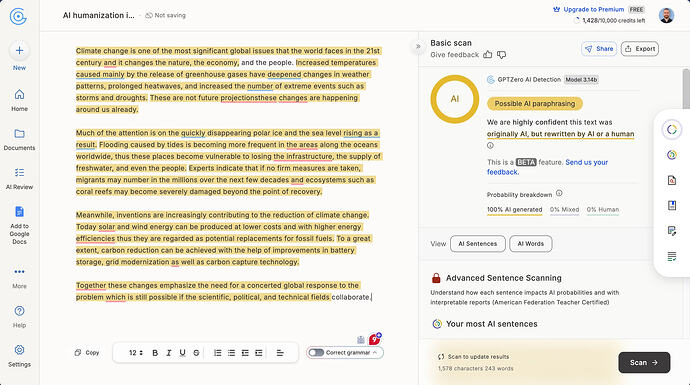
Task: Click the info icon under paraphrasing text
Action: pos(490,146)
